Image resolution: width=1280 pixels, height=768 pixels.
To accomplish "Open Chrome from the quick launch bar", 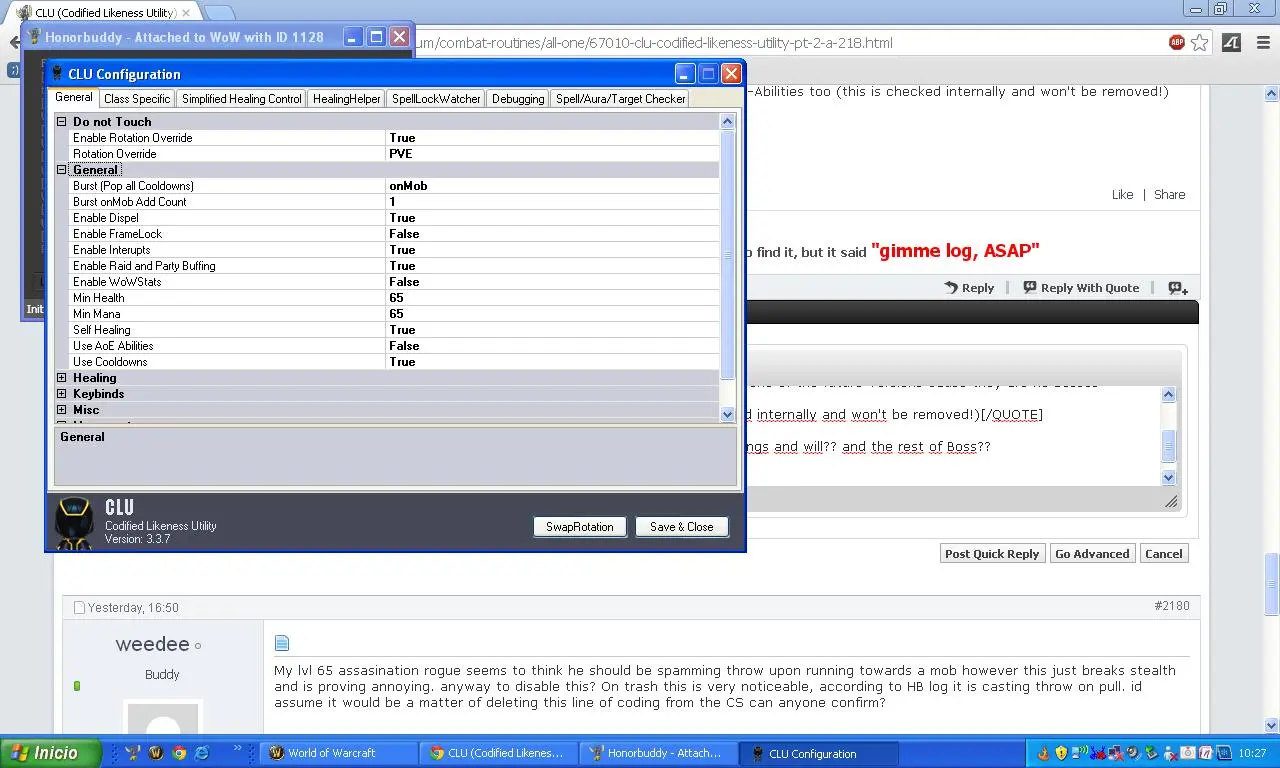I will pos(179,753).
